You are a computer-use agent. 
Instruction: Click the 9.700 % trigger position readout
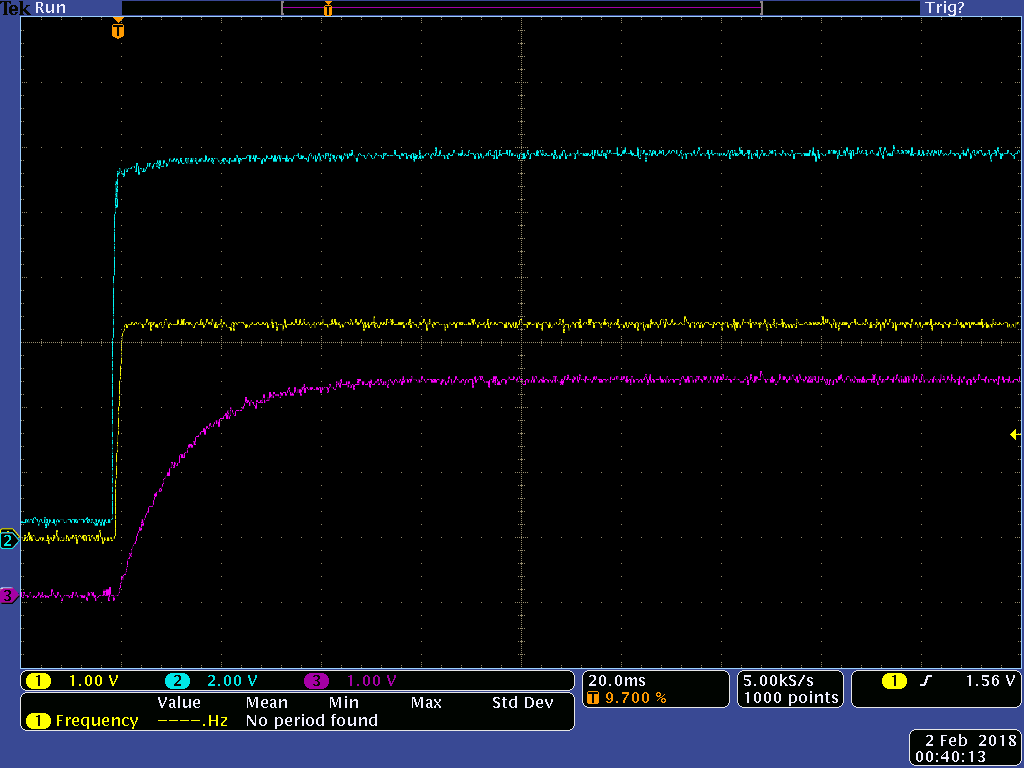click(635, 698)
